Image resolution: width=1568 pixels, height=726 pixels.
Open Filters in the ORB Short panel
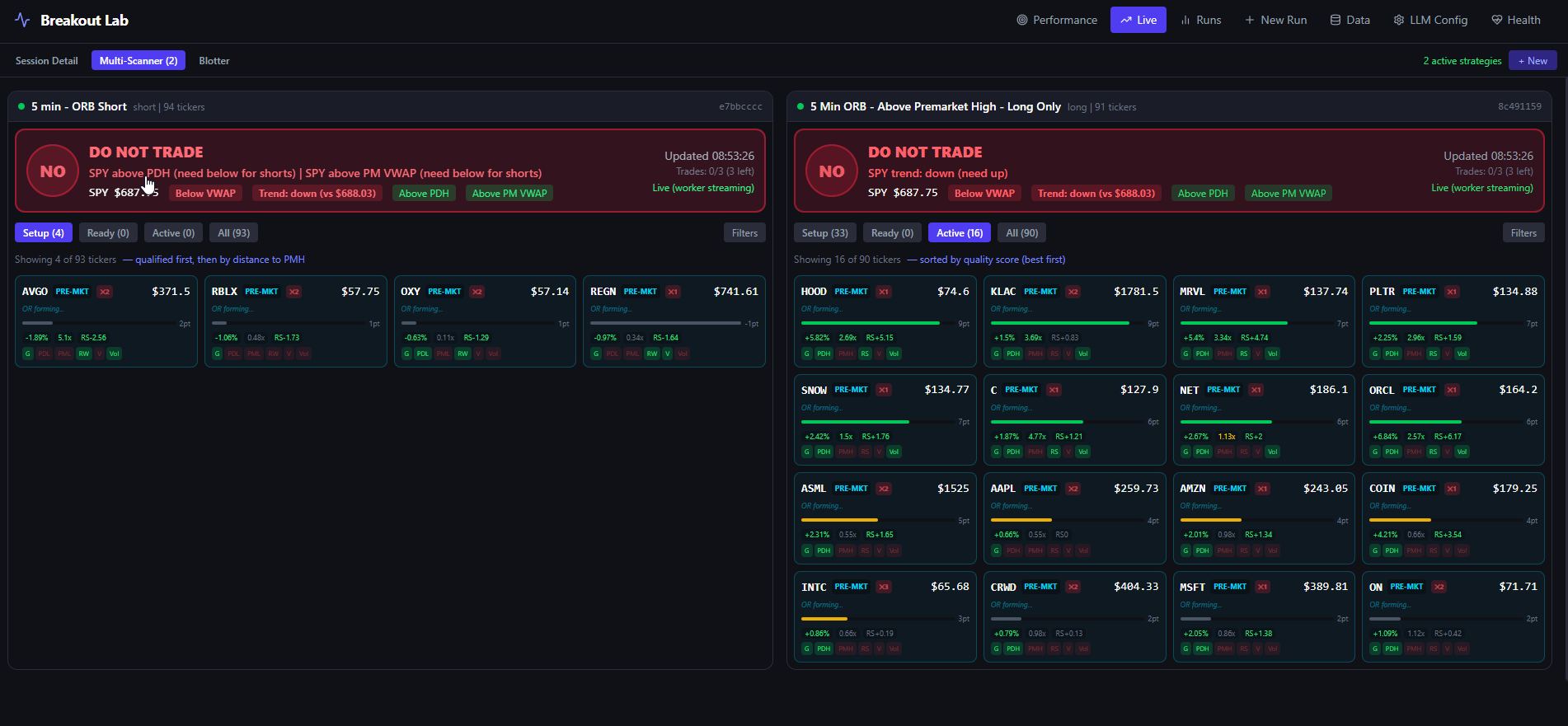point(744,233)
